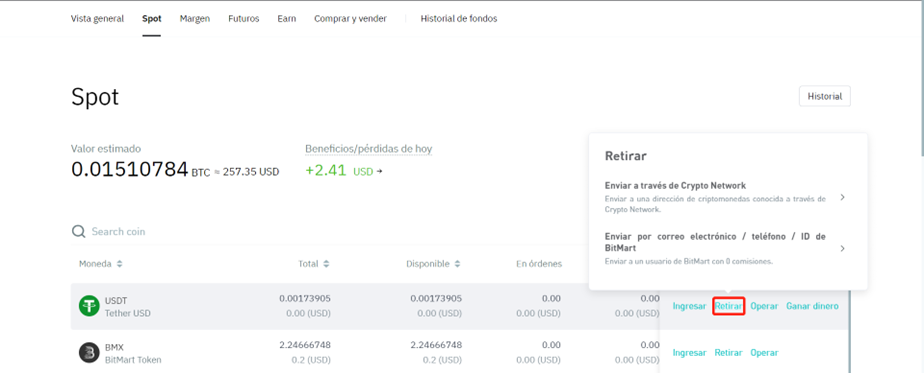Screen dimensions: 924x373
Task: Go to Earn tab
Action: coord(286,19)
